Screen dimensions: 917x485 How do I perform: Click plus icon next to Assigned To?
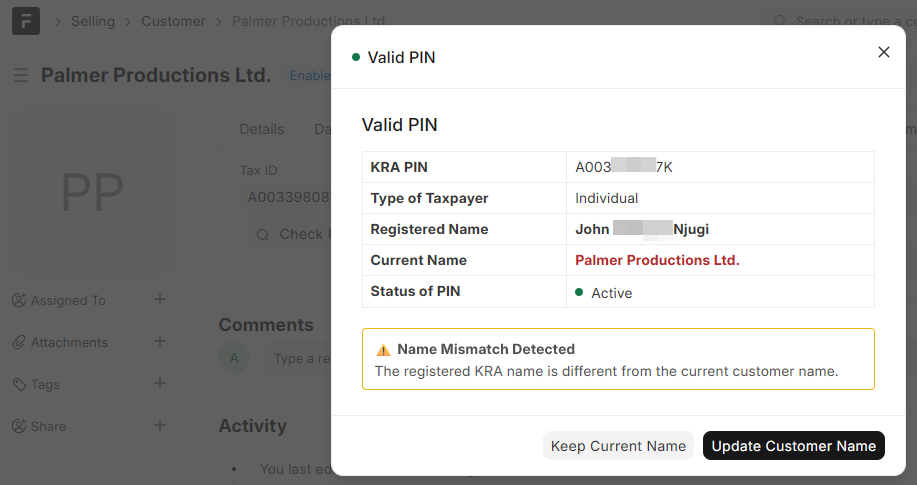click(160, 299)
